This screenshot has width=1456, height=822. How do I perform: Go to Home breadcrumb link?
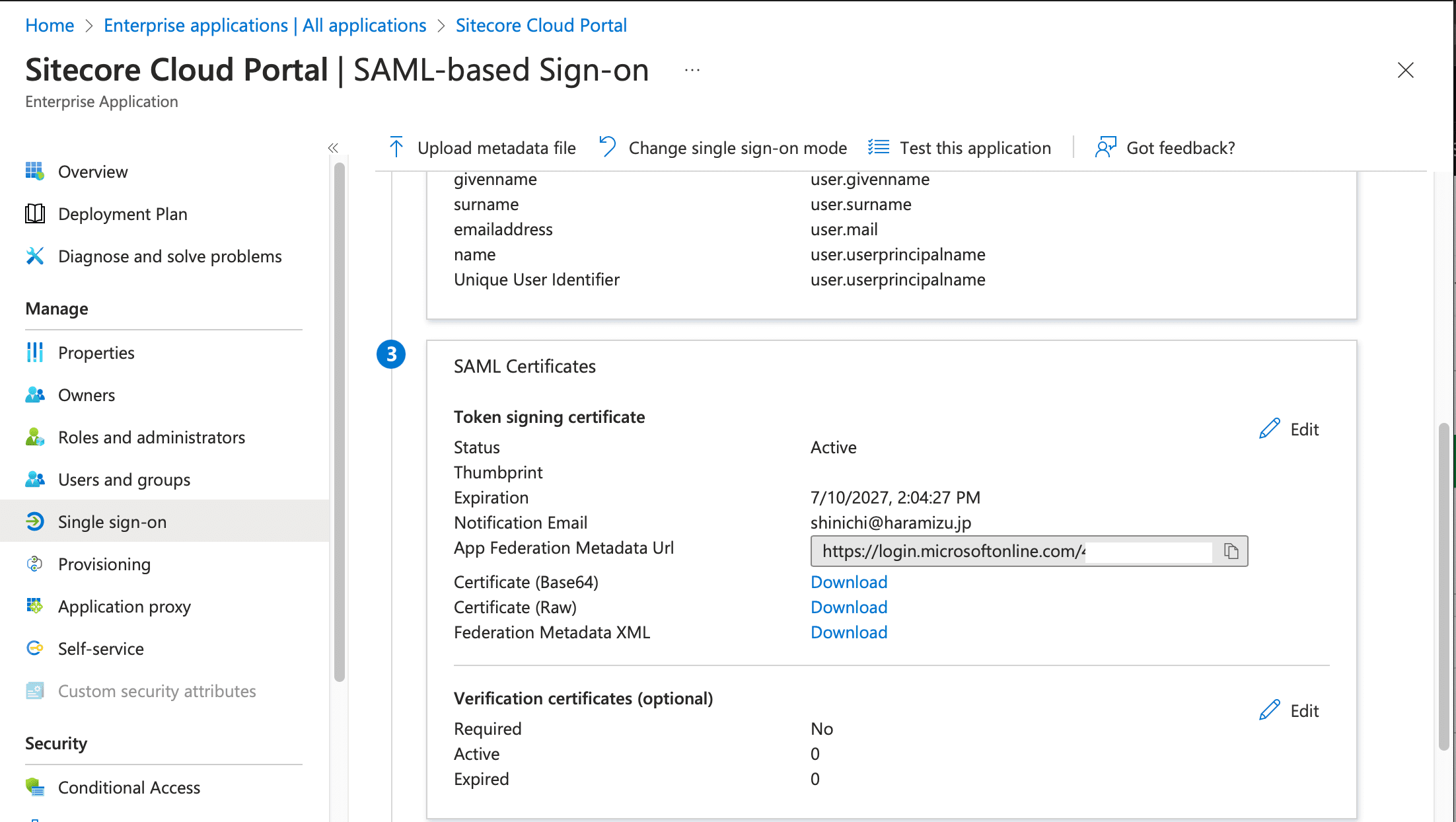tap(50, 25)
